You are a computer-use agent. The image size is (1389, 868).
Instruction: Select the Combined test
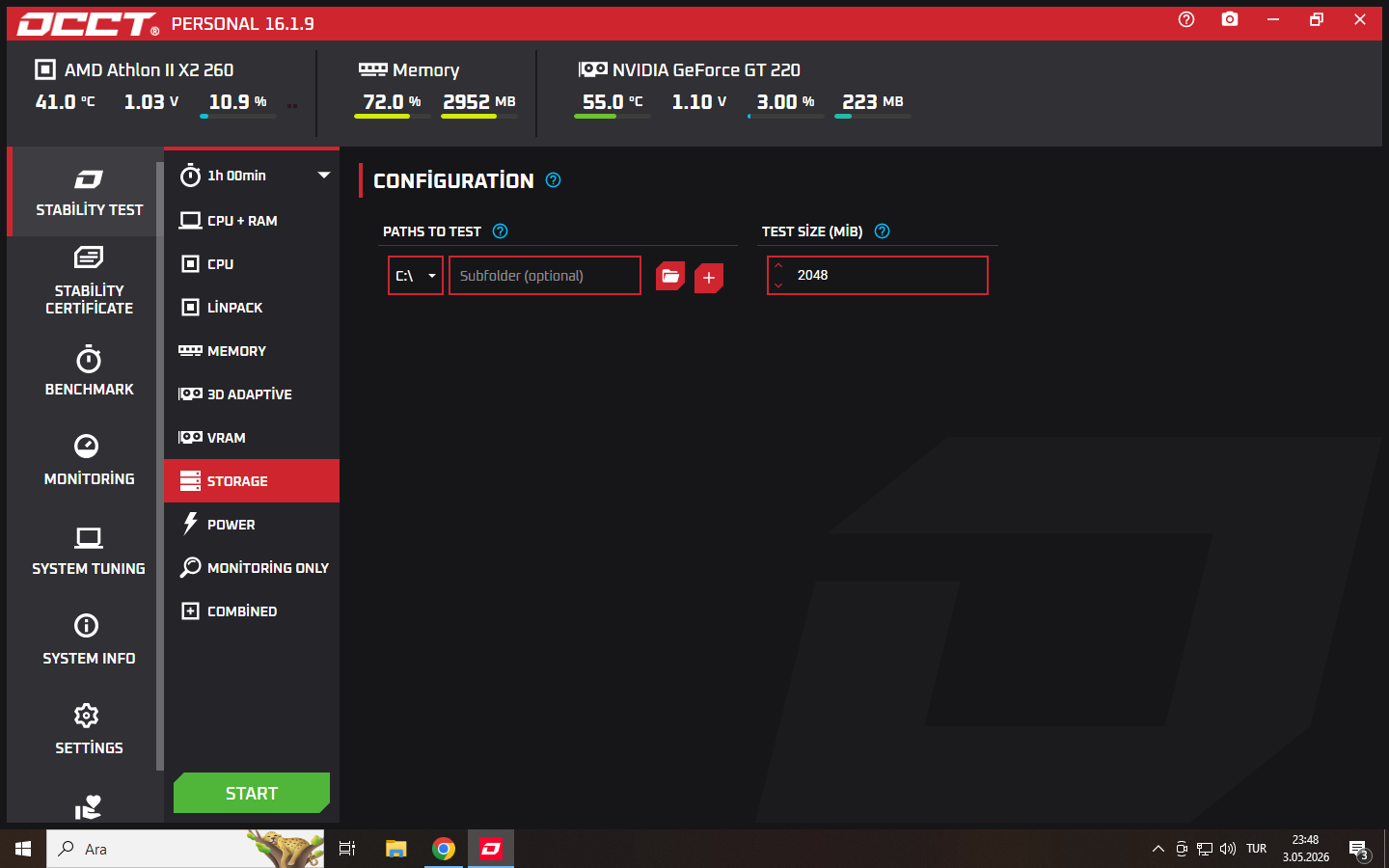tap(252, 611)
